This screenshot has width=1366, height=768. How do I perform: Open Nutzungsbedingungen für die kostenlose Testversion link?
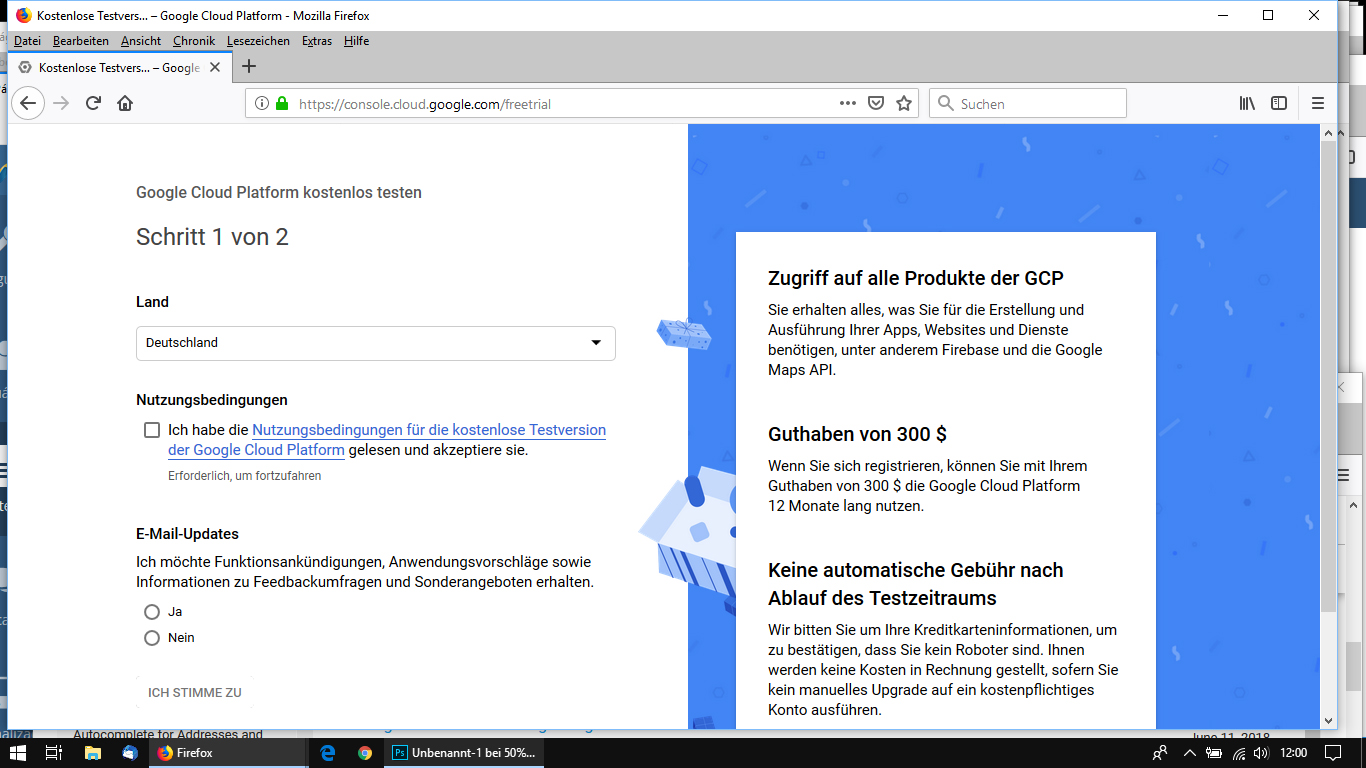click(428, 430)
